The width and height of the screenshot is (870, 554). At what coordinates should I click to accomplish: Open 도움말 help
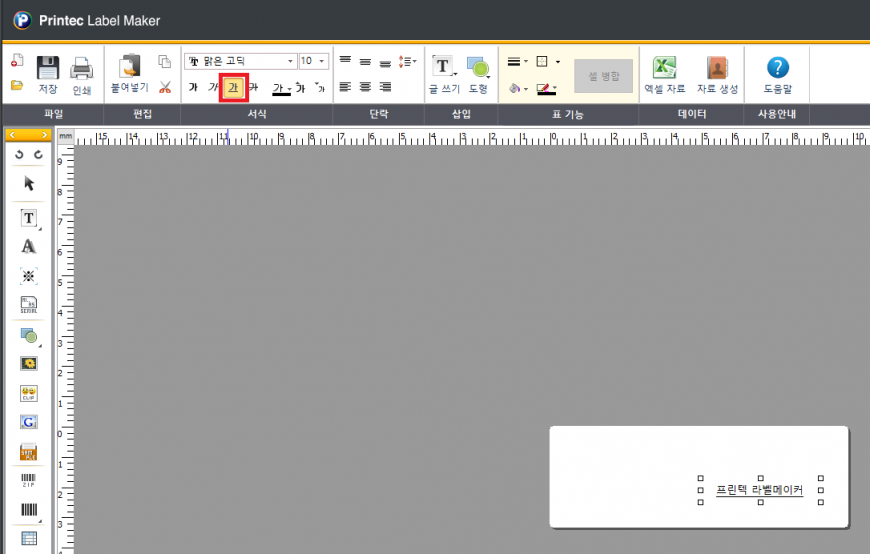click(777, 75)
